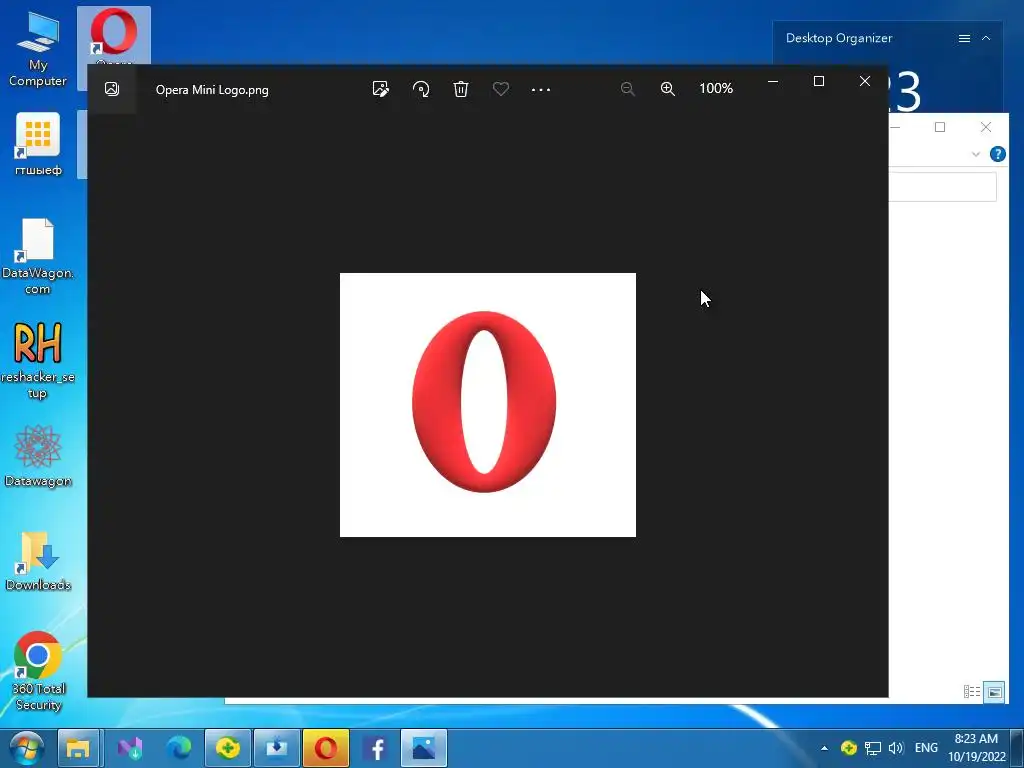Image resolution: width=1024 pixels, height=768 pixels.
Task: Open network status tray icon
Action: pyautogui.click(x=872, y=748)
